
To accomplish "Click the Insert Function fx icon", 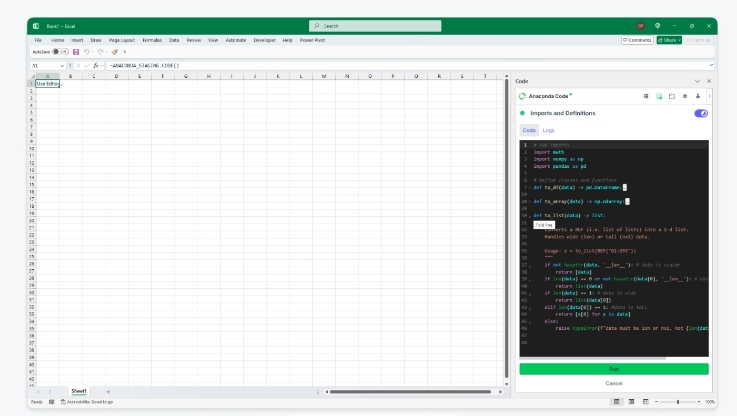I will 96,65.
